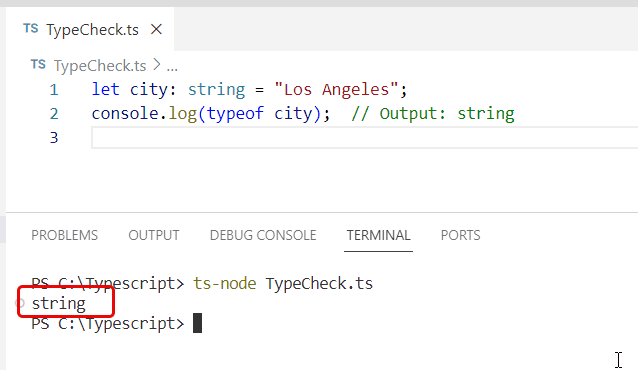This screenshot has width=638, height=370.
Task: Click the last terminal prompt line
Action: (x=116, y=324)
